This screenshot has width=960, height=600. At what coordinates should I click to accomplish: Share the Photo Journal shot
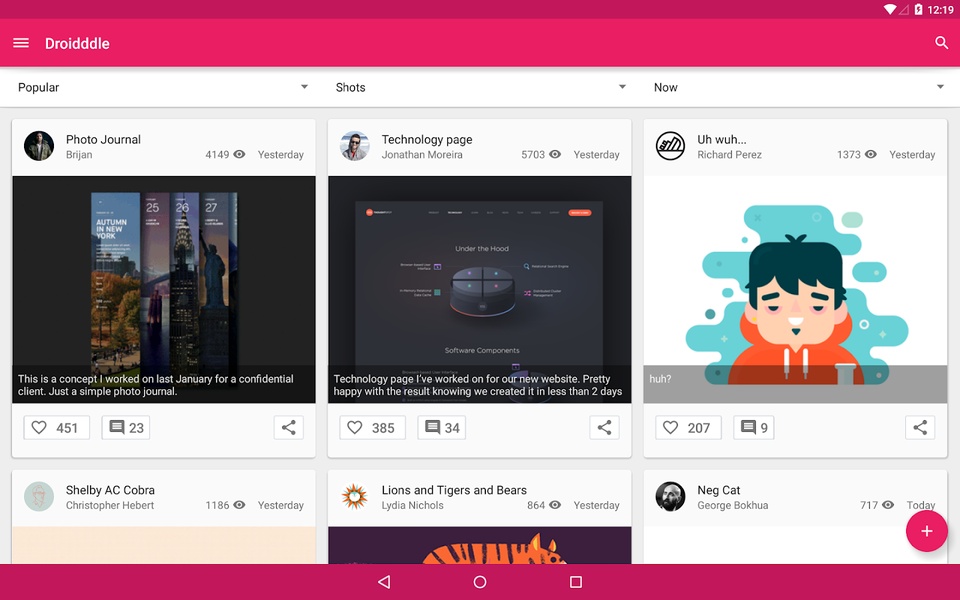coord(288,427)
